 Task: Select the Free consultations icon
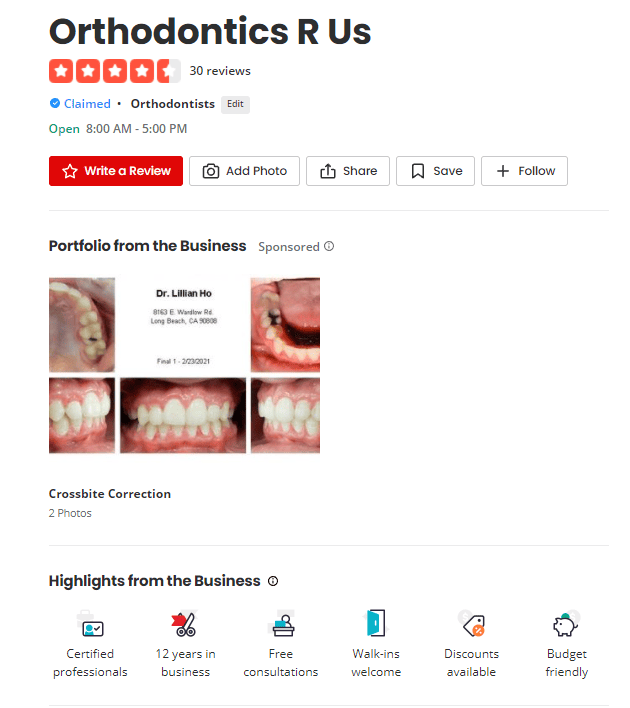tap(281, 624)
